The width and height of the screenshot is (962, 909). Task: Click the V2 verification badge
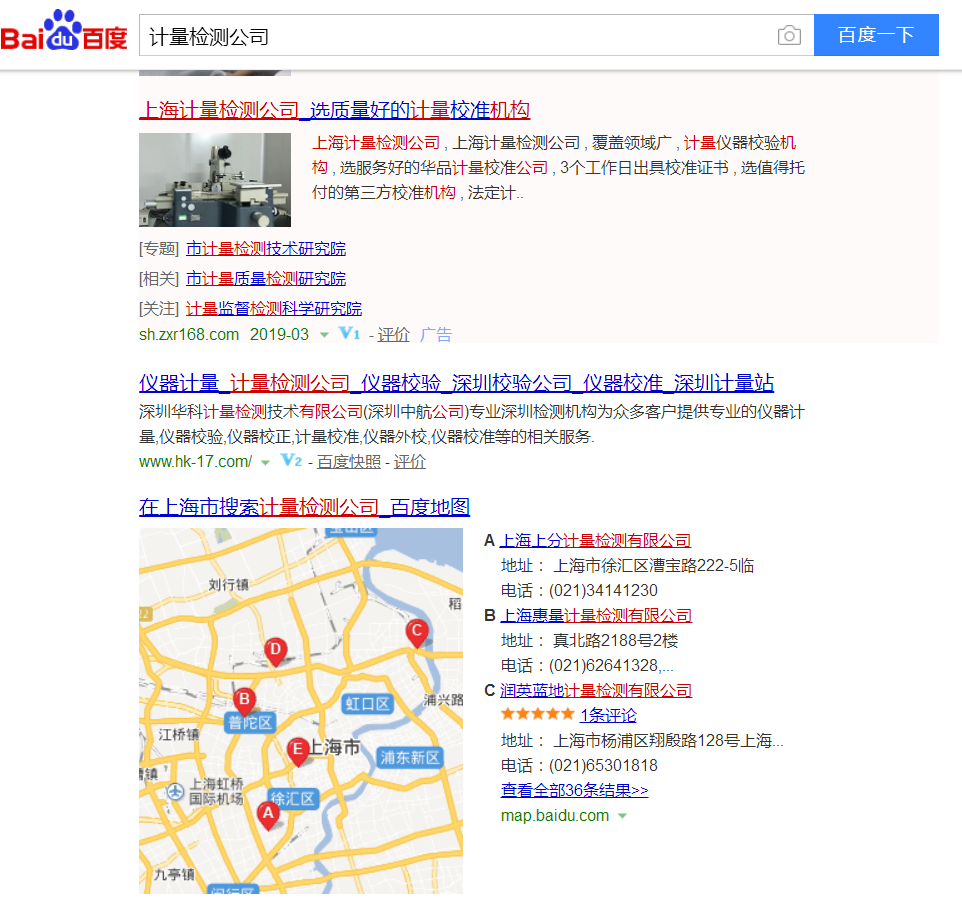pos(291,460)
